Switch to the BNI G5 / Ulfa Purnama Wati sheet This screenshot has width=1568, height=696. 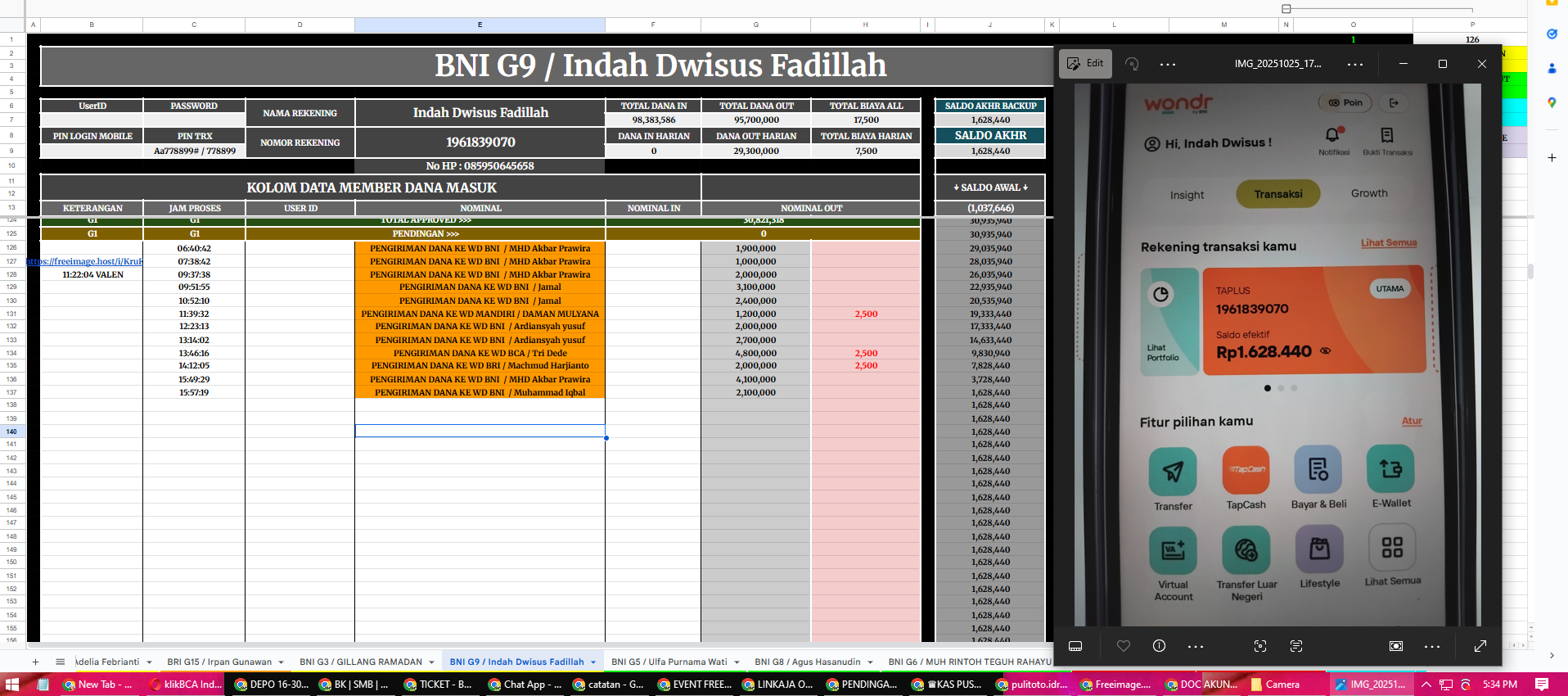(x=669, y=662)
